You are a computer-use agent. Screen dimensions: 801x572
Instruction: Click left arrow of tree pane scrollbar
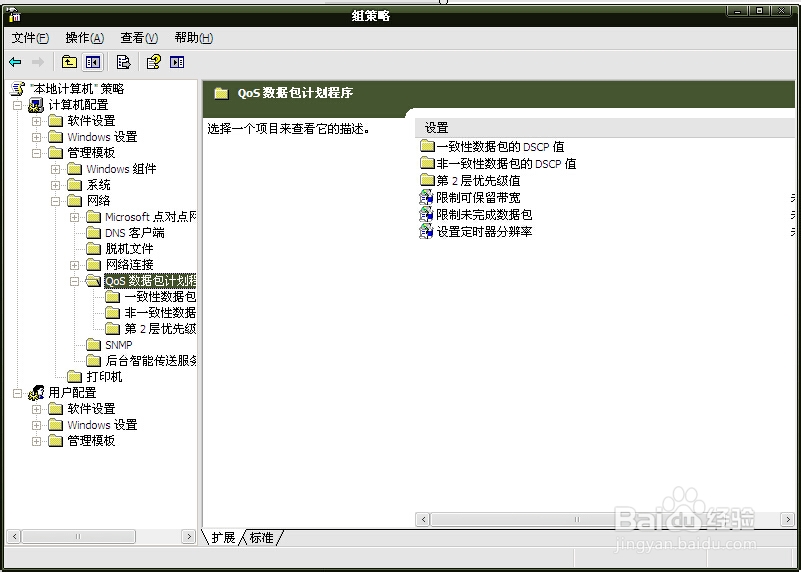[14, 536]
